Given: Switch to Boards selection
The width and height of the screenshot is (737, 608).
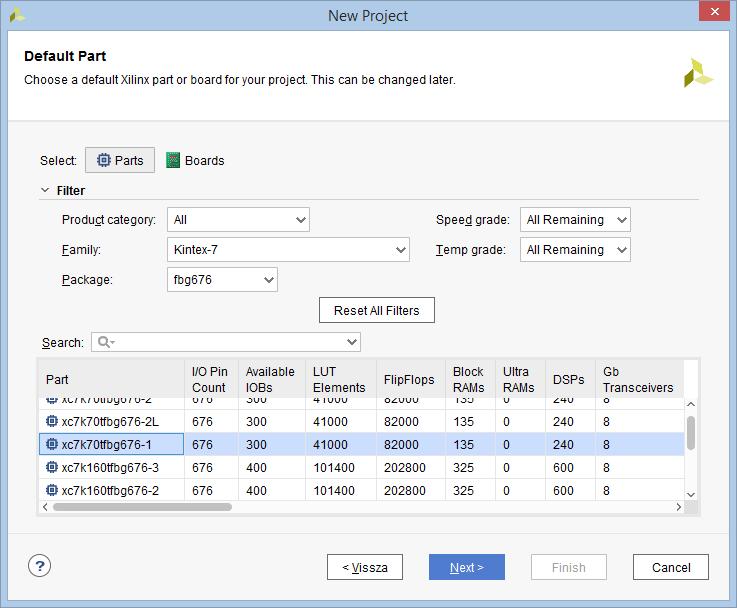Looking at the screenshot, I should [195, 160].
